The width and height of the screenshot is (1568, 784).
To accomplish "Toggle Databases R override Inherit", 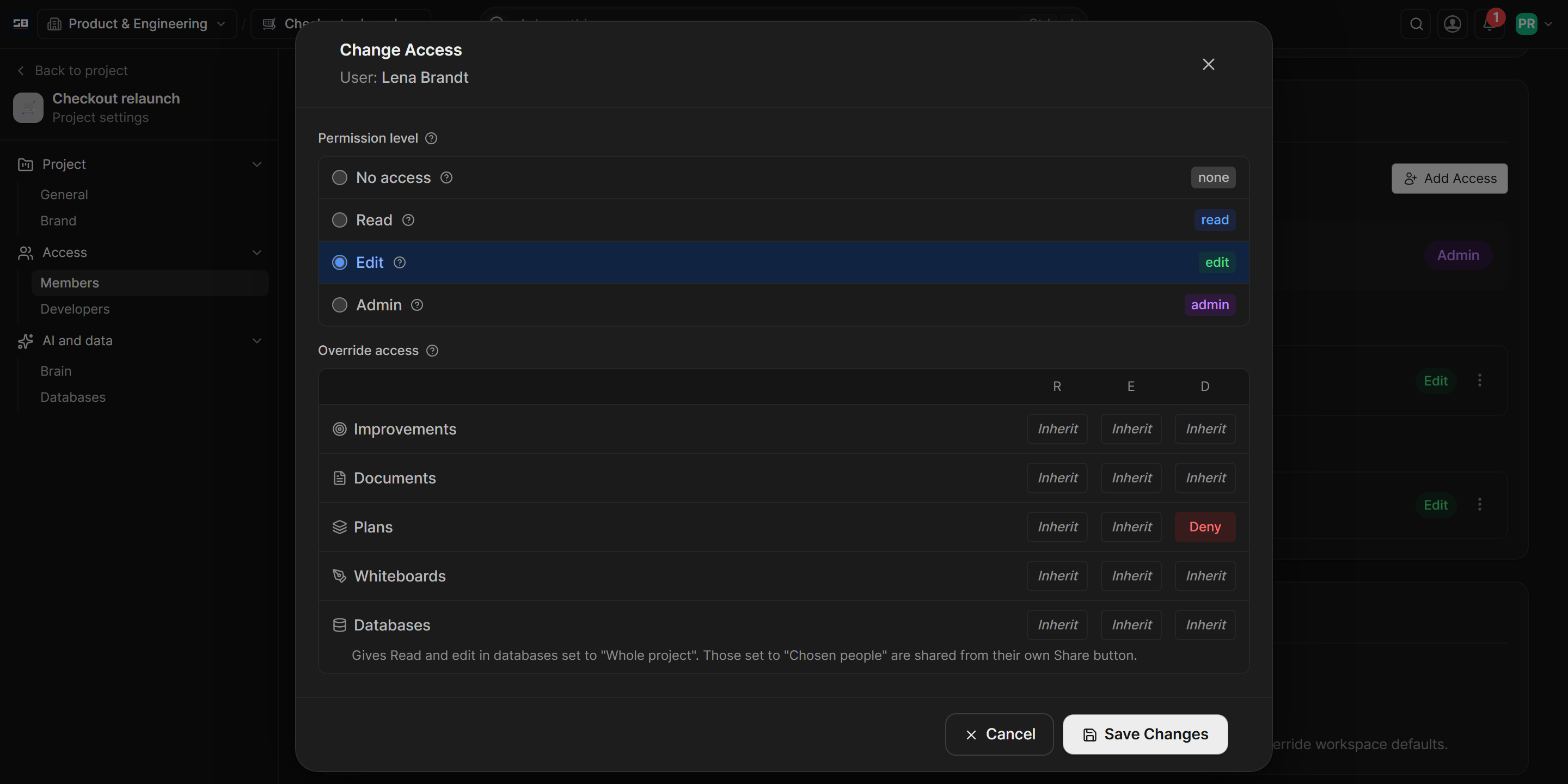I will (1057, 625).
